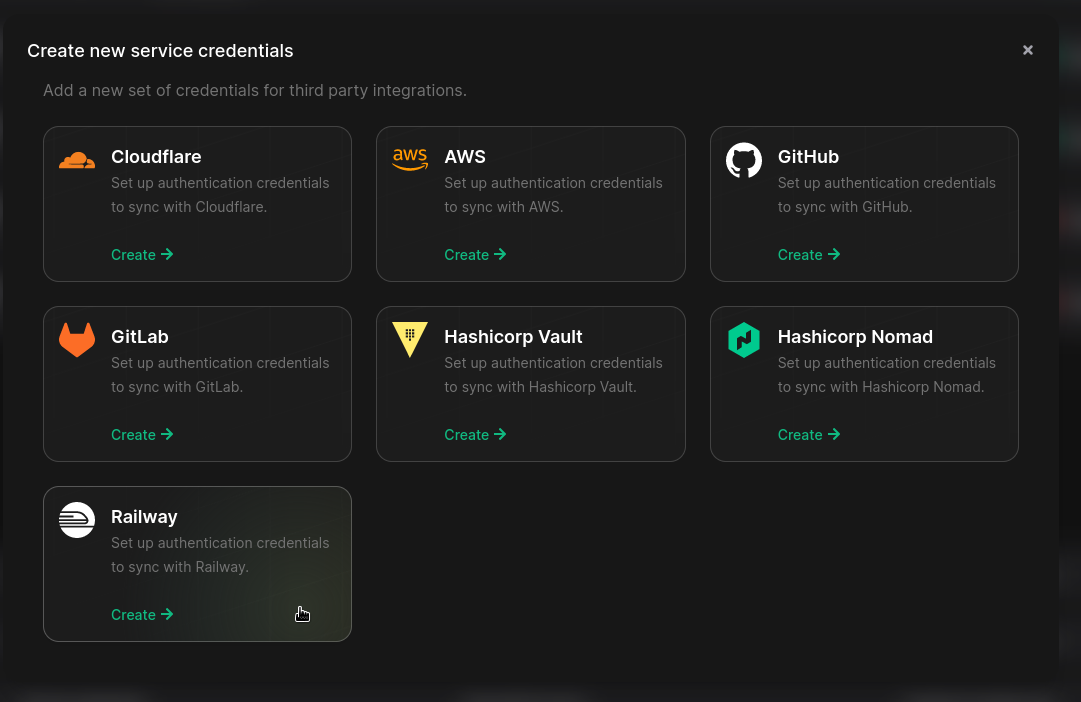This screenshot has width=1081, height=702.
Task: Select the Hashicorp Vault integration card
Action: 530,383
